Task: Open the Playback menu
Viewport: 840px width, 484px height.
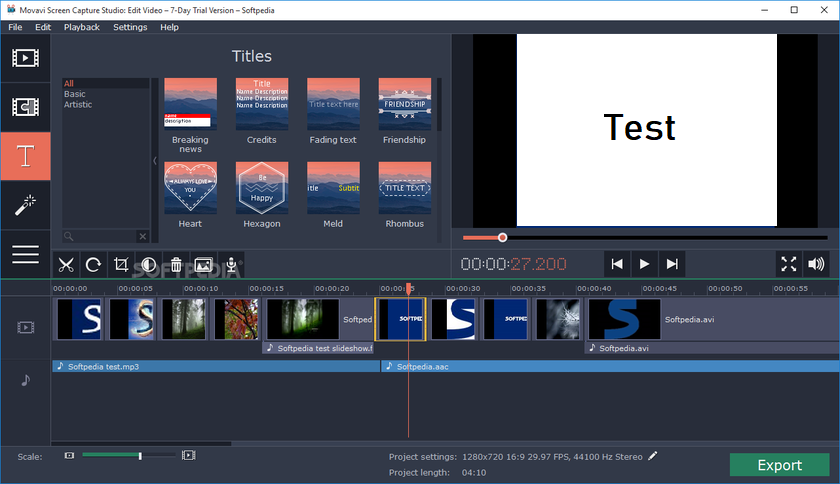Action: point(81,27)
